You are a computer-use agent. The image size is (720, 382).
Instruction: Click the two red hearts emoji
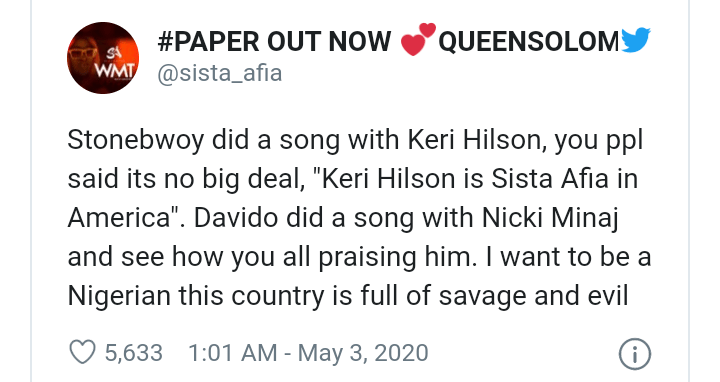tap(418, 39)
